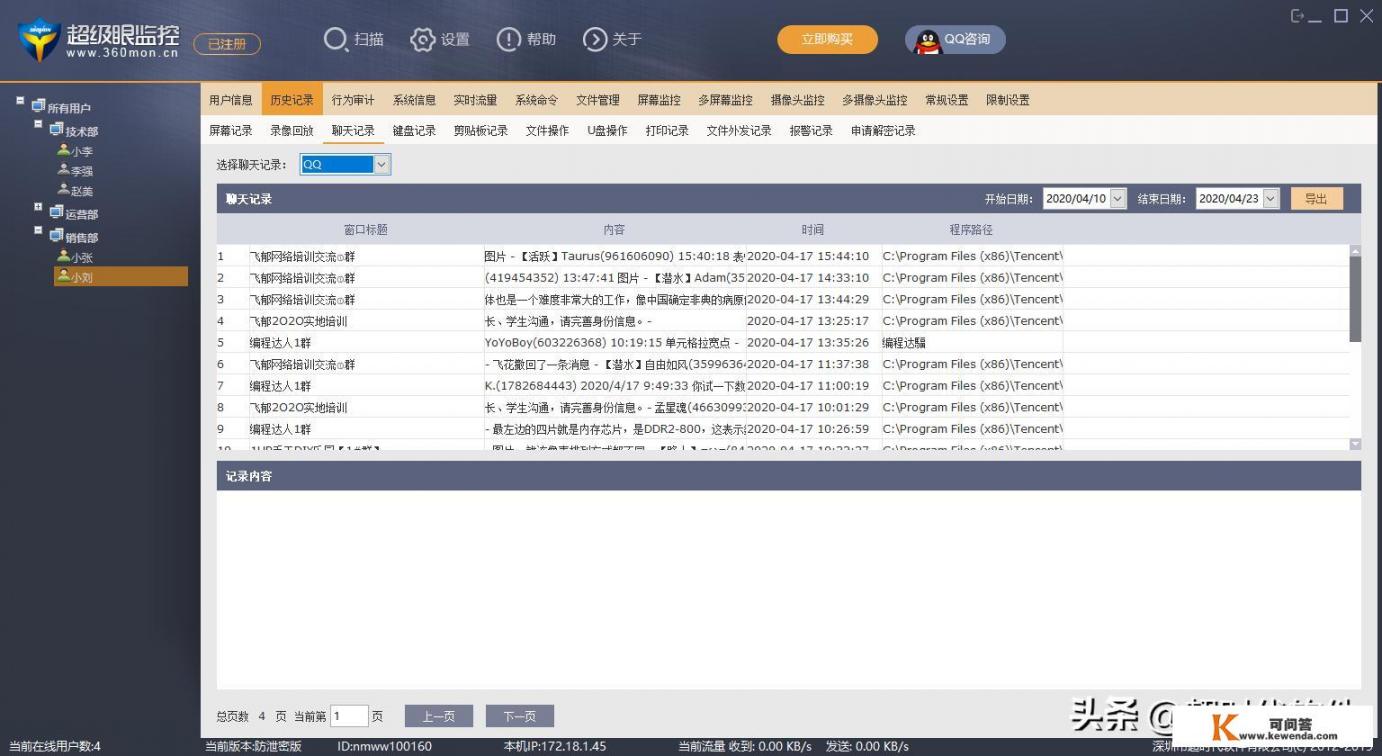Select the 屏幕记录 sub-tab
The height and width of the screenshot is (756, 1382).
pos(231,131)
